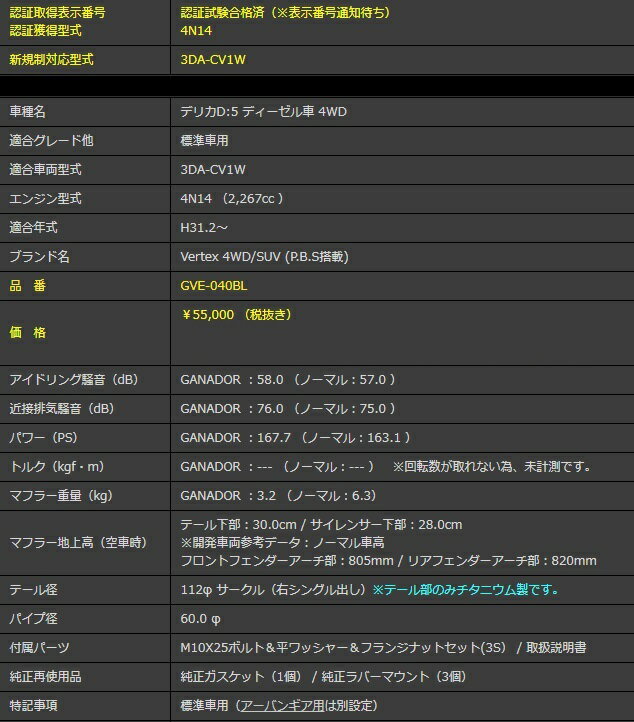Select the product number GVE-040BL
Viewport: 634px width, 722px height.
(213, 285)
